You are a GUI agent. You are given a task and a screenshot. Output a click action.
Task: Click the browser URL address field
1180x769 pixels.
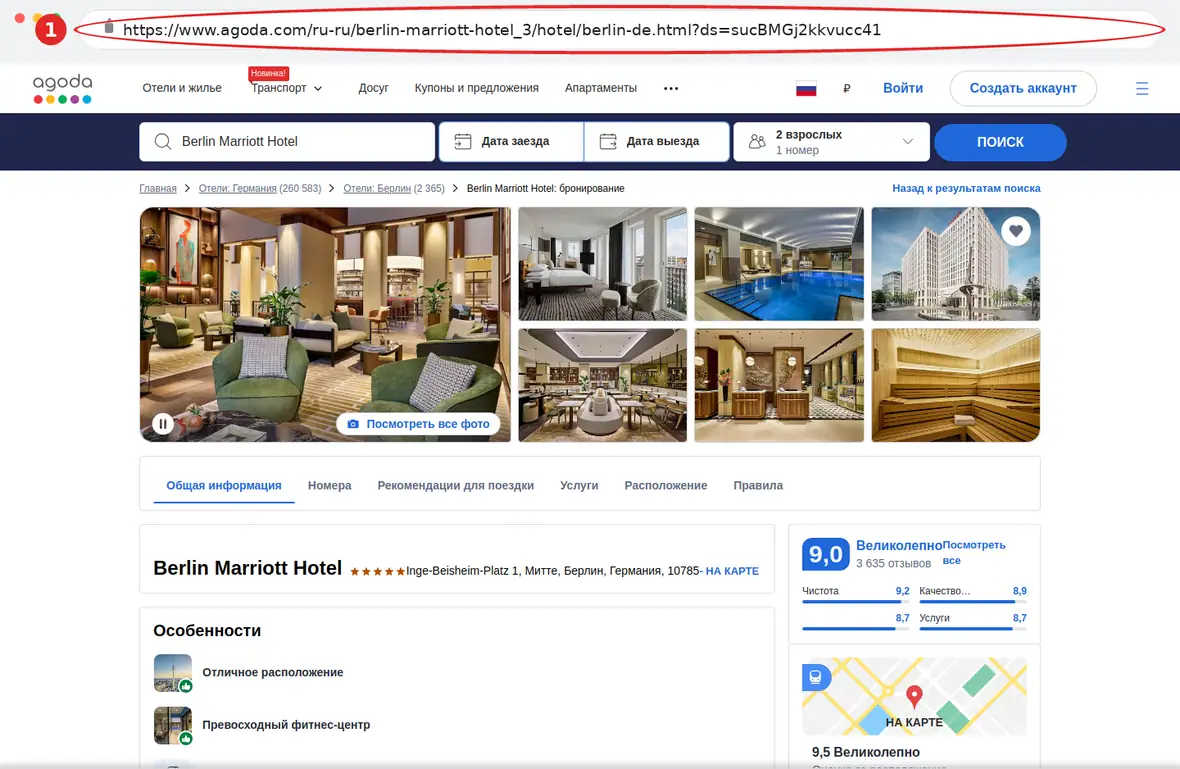click(x=621, y=30)
